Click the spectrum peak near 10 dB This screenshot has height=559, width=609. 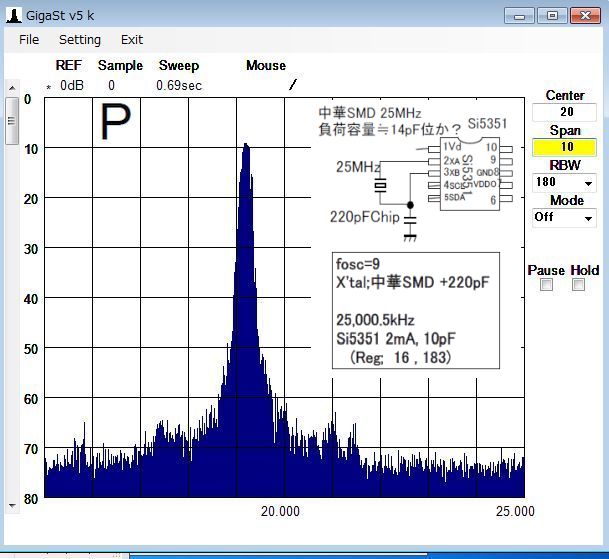tap(246, 146)
